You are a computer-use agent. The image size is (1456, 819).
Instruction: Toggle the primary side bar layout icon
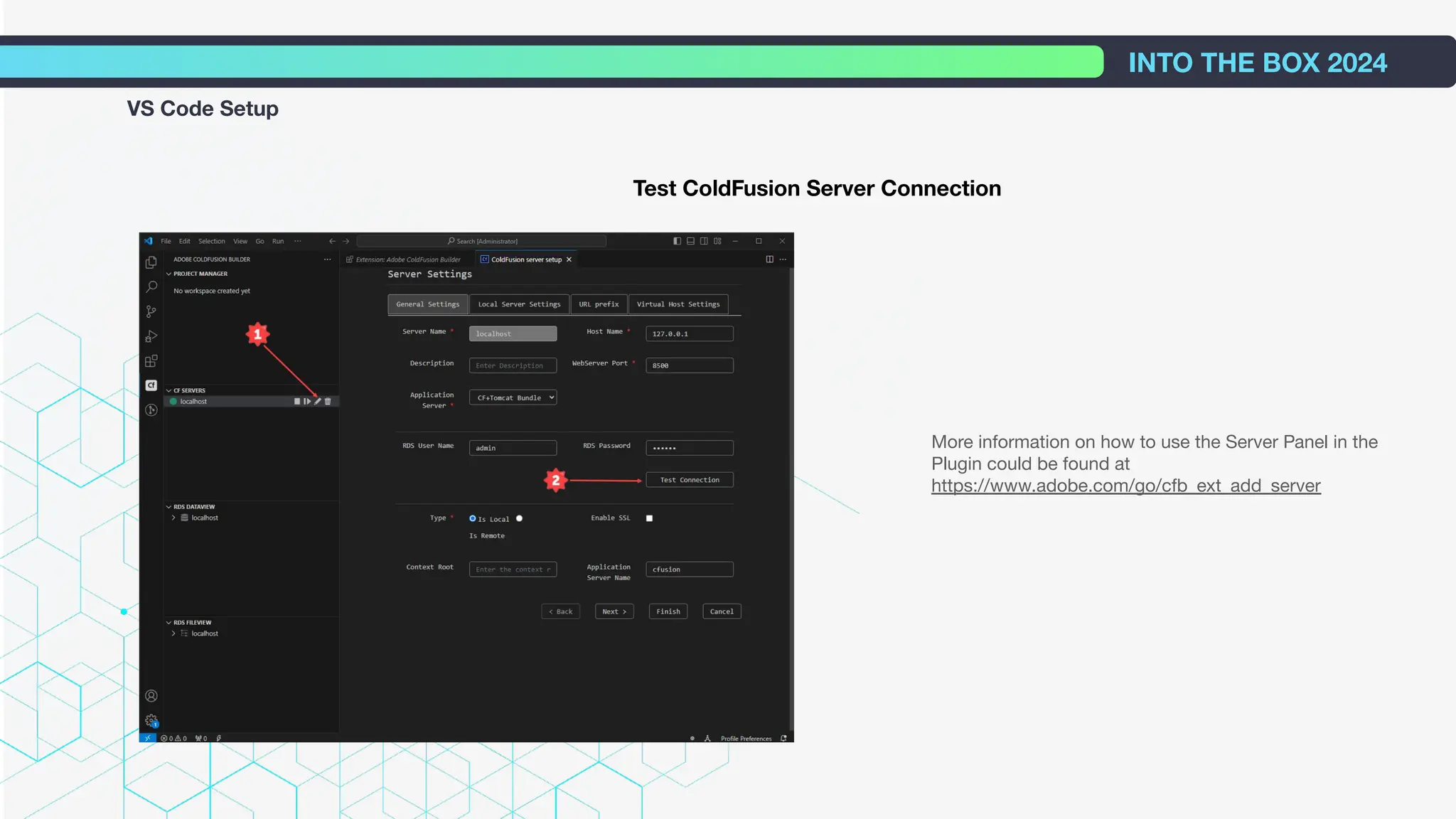677,241
